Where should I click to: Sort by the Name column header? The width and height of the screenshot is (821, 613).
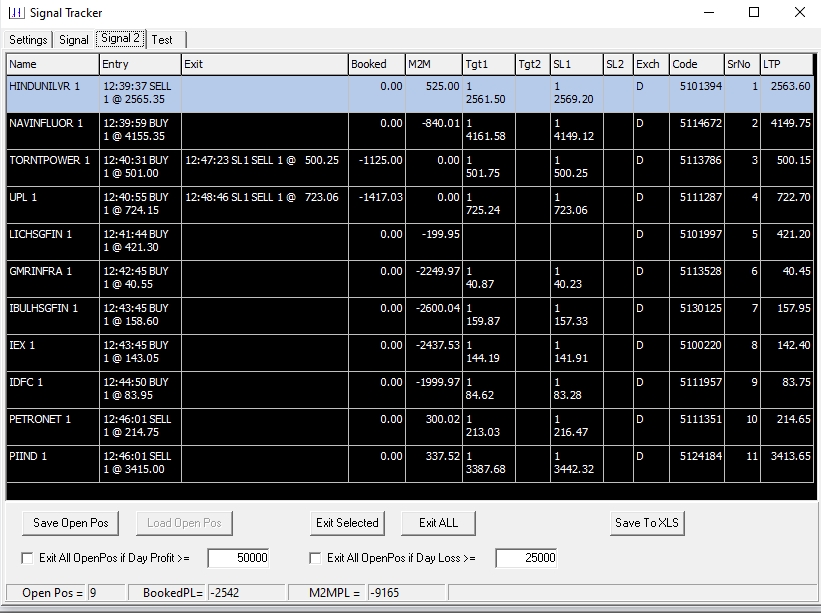[x=53, y=64]
